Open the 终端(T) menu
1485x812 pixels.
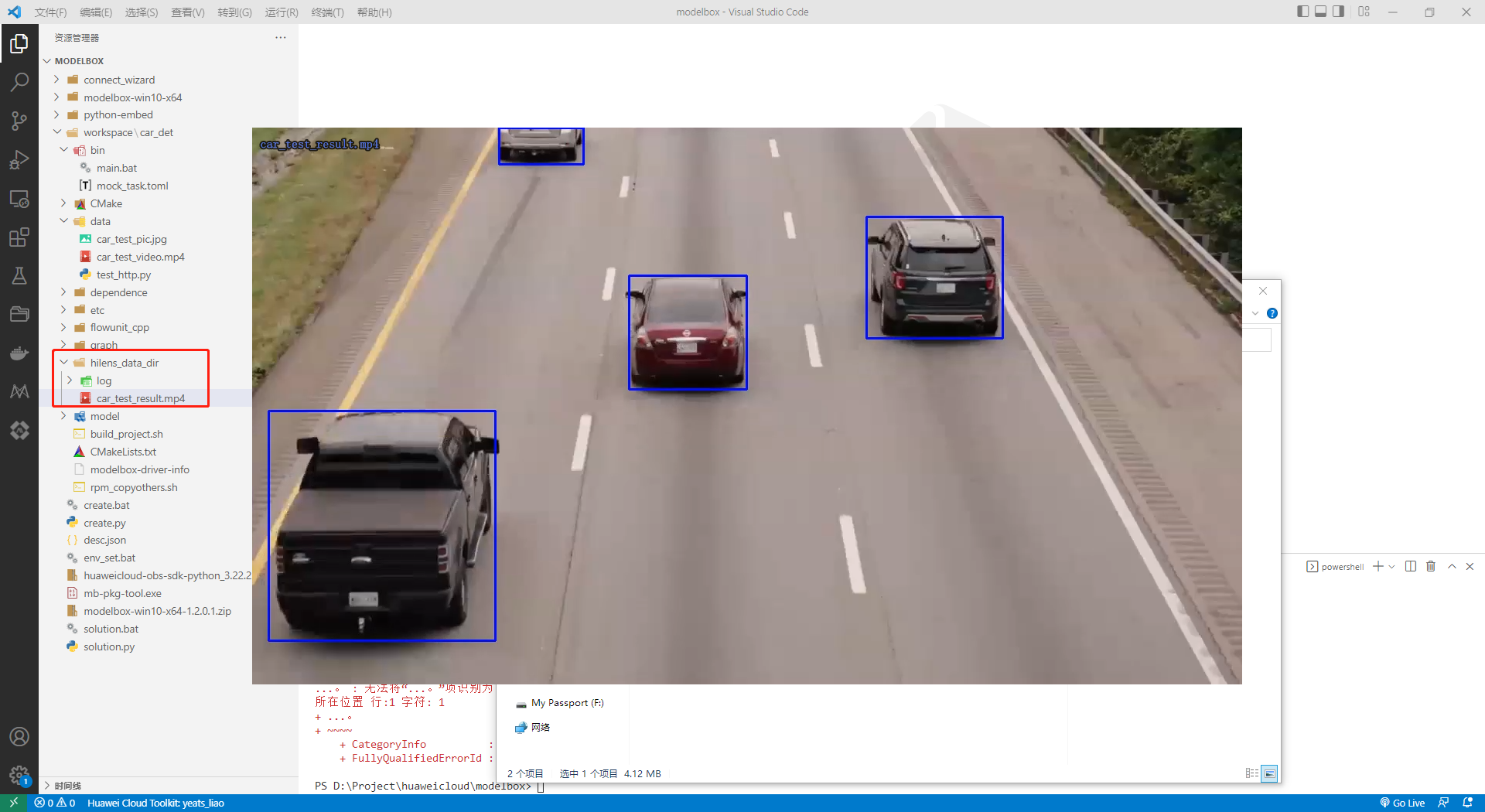point(328,12)
